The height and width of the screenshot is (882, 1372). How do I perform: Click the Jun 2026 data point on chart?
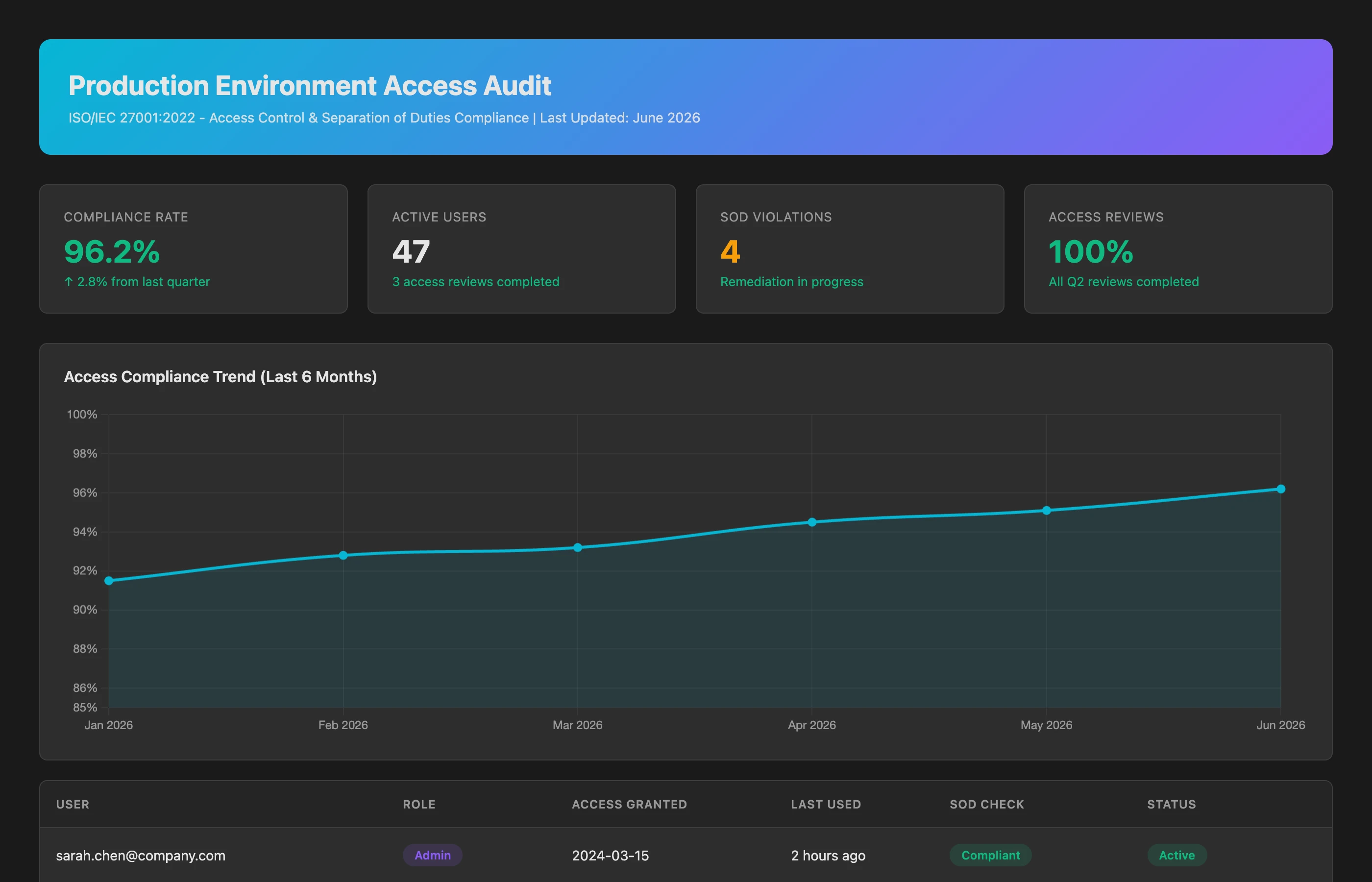point(1280,489)
